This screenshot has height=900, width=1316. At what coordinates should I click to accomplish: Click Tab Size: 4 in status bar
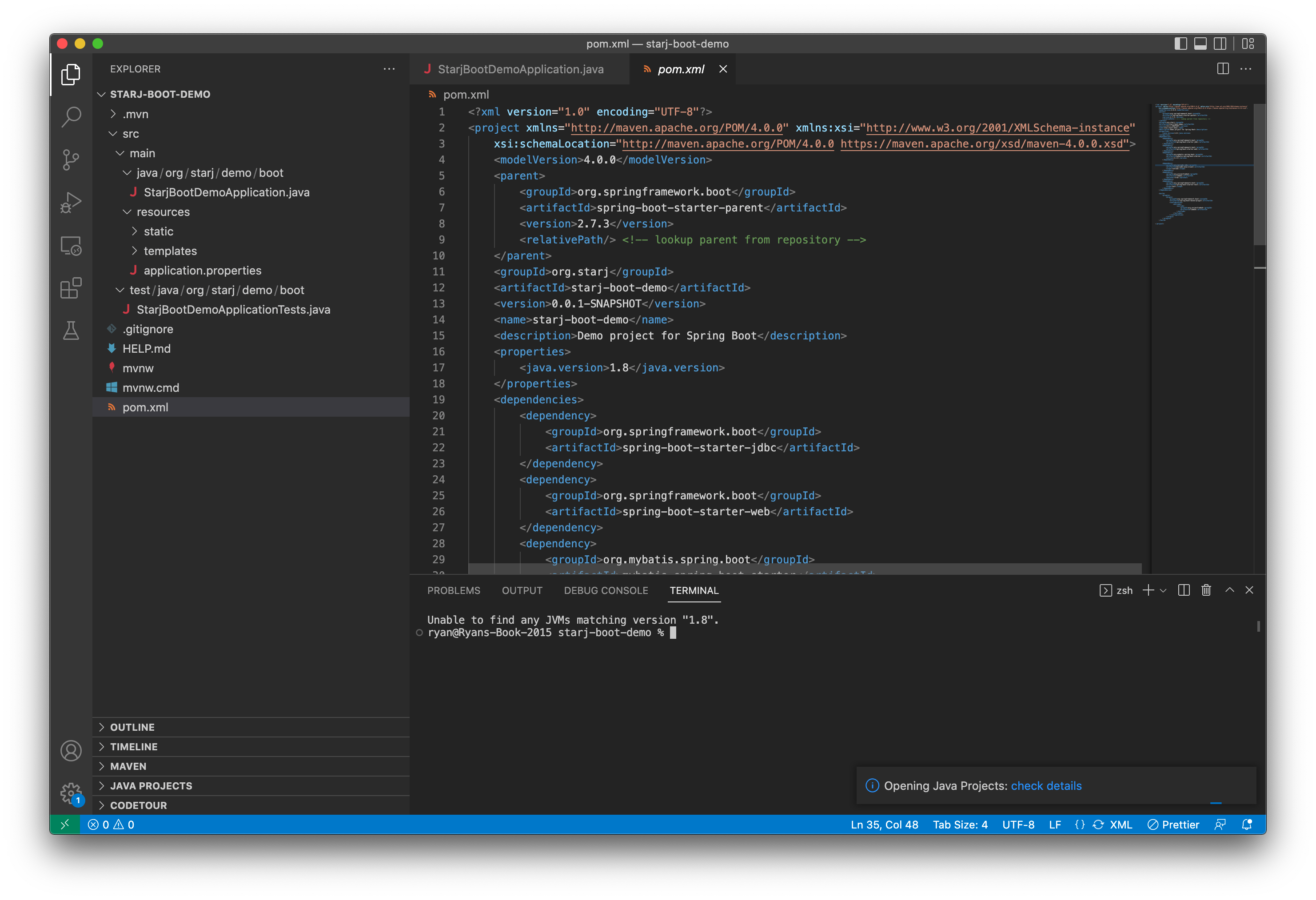click(x=960, y=825)
